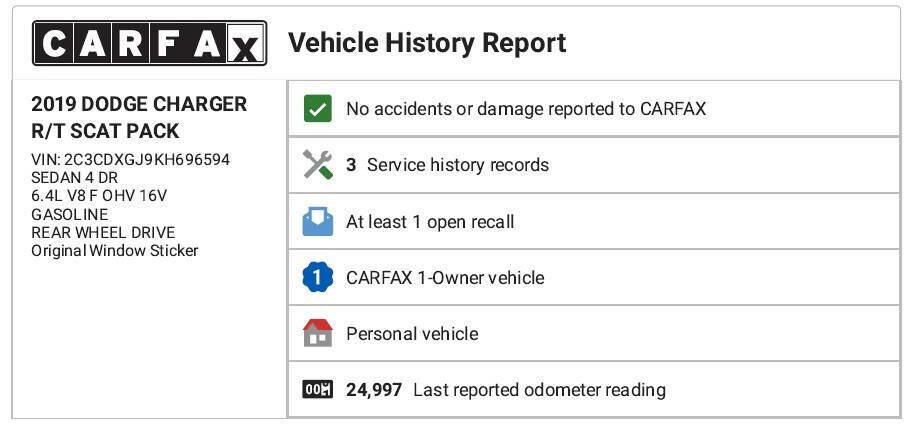View the At least 1 open recall row
Viewport: 915px width, 424px height.
[x=430, y=221]
